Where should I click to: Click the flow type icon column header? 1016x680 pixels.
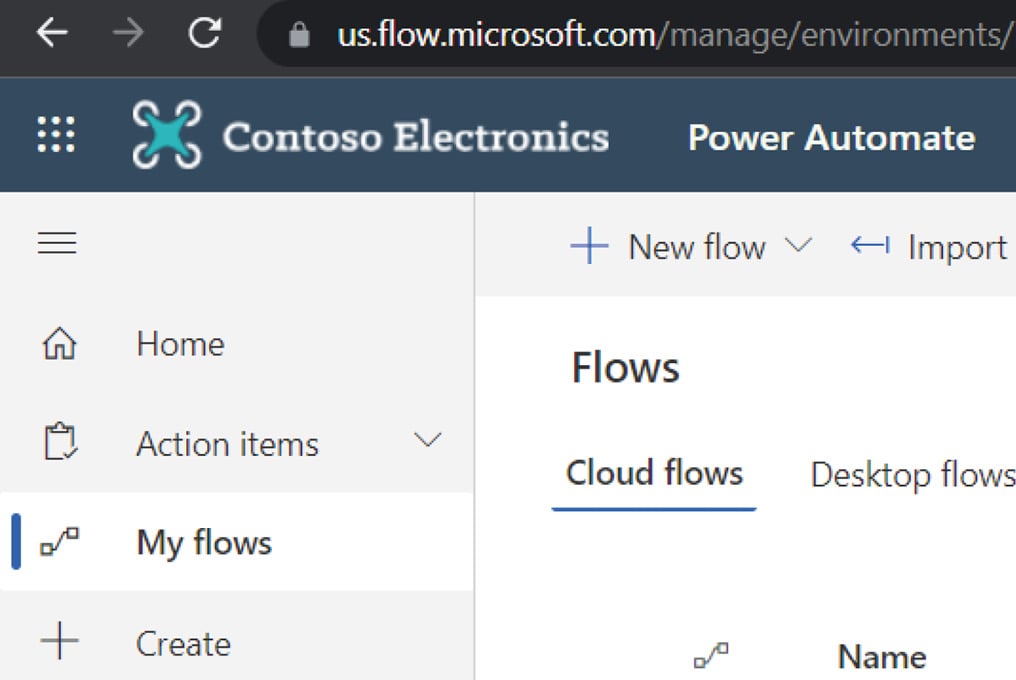[x=711, y=656]
